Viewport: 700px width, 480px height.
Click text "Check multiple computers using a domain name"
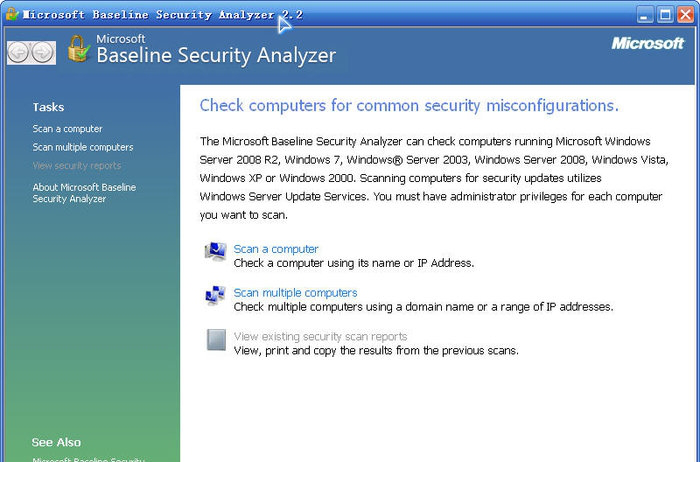pyautogui.click(x=354, y=307)
